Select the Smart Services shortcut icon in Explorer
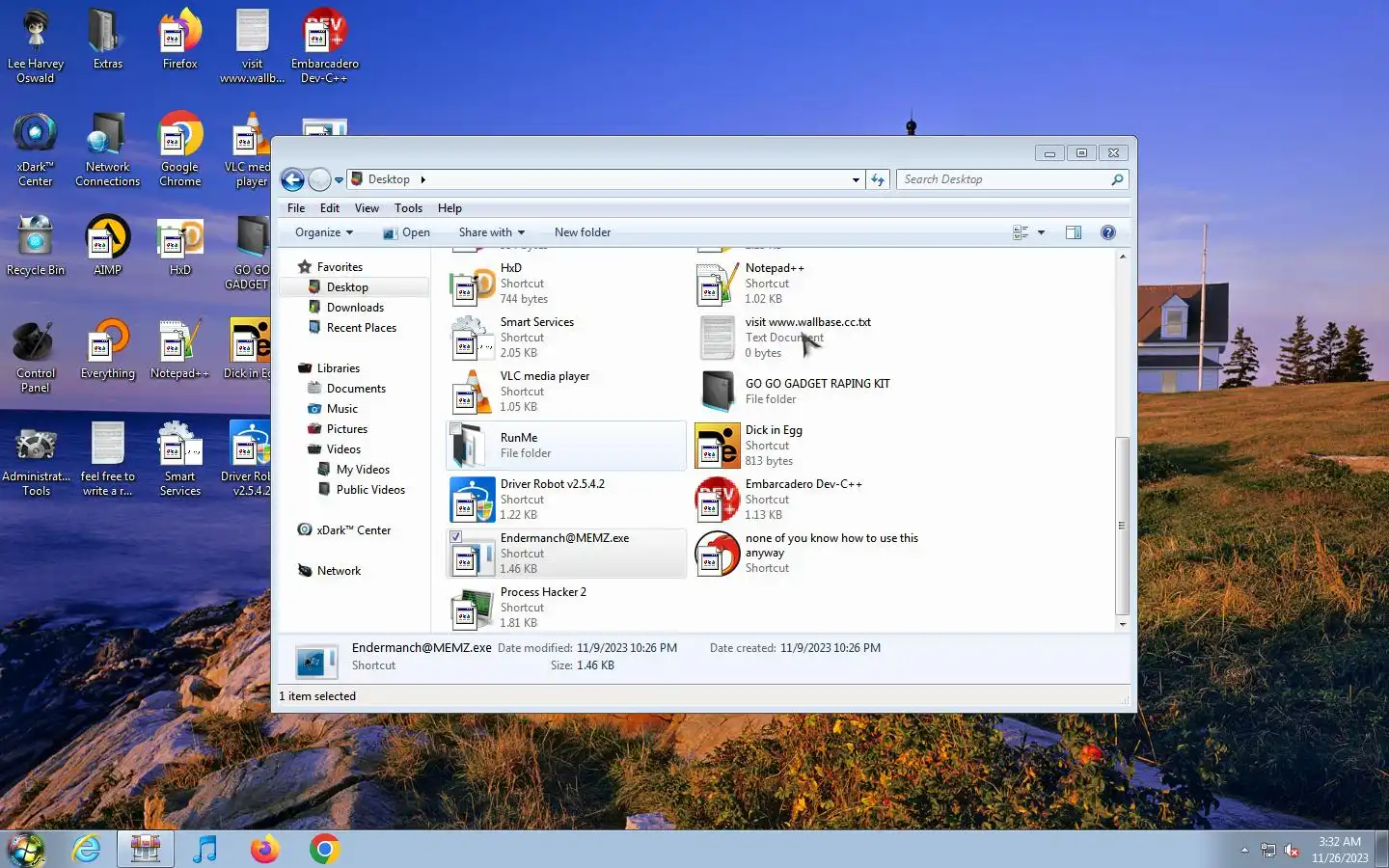This screenshot has width=1389, height=868. point(473,339)
